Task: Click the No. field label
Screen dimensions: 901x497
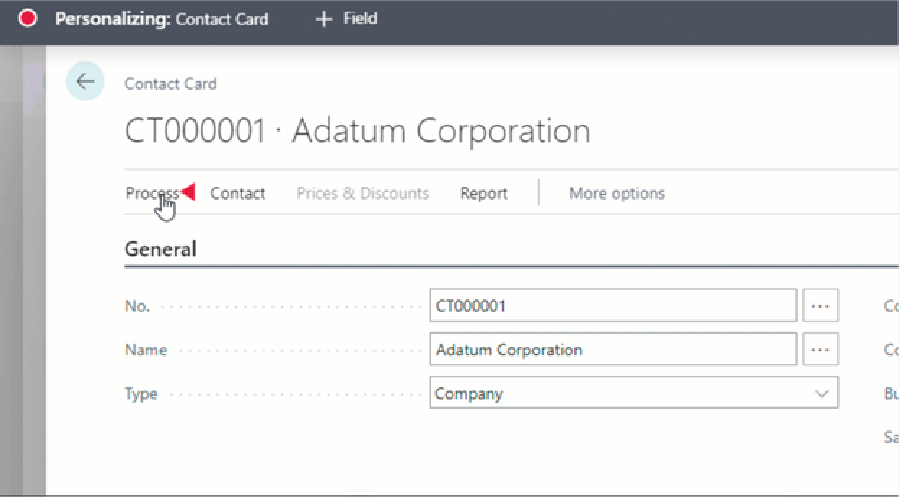Action: [137, 306]
